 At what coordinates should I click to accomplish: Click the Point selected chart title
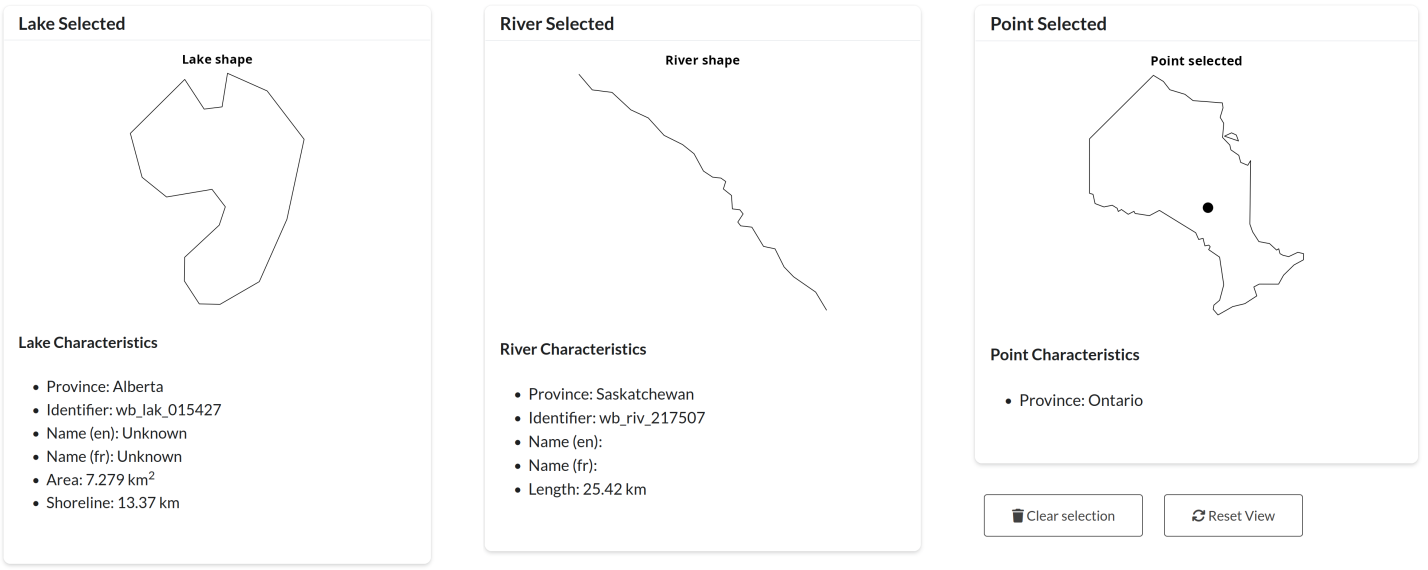coord(1196,61)
